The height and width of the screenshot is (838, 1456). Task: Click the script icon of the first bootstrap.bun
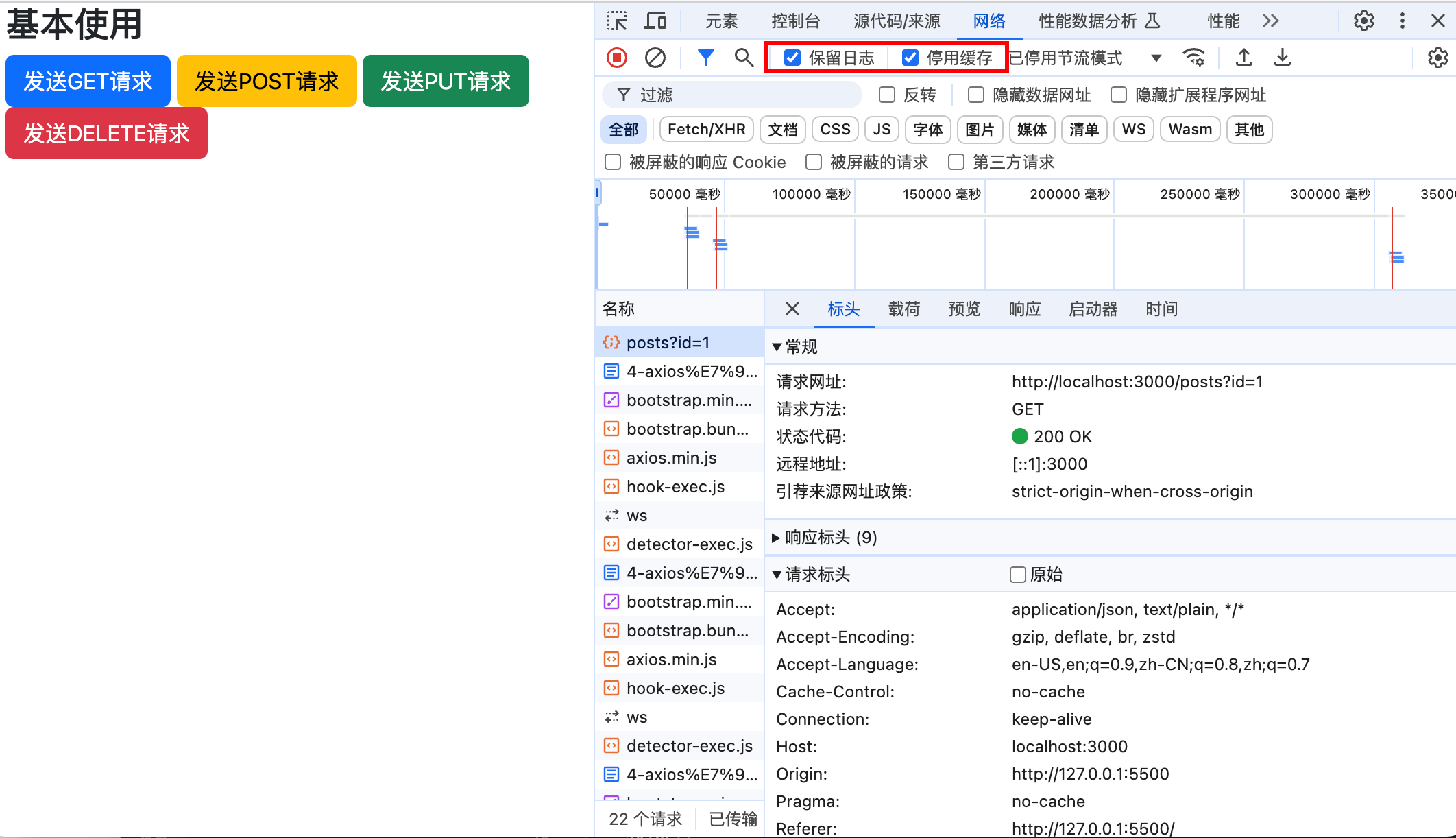point(611,429)
